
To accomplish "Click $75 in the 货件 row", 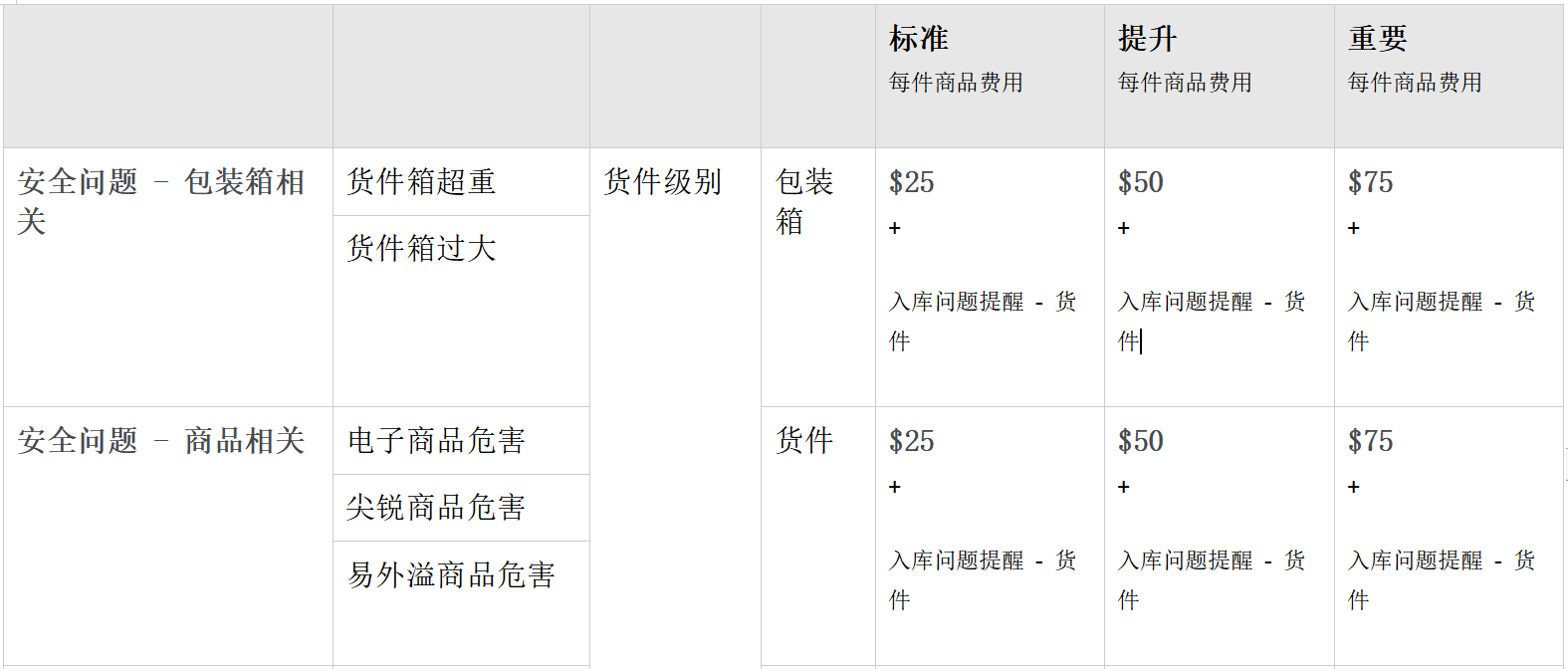I will tap(1370, 441).
